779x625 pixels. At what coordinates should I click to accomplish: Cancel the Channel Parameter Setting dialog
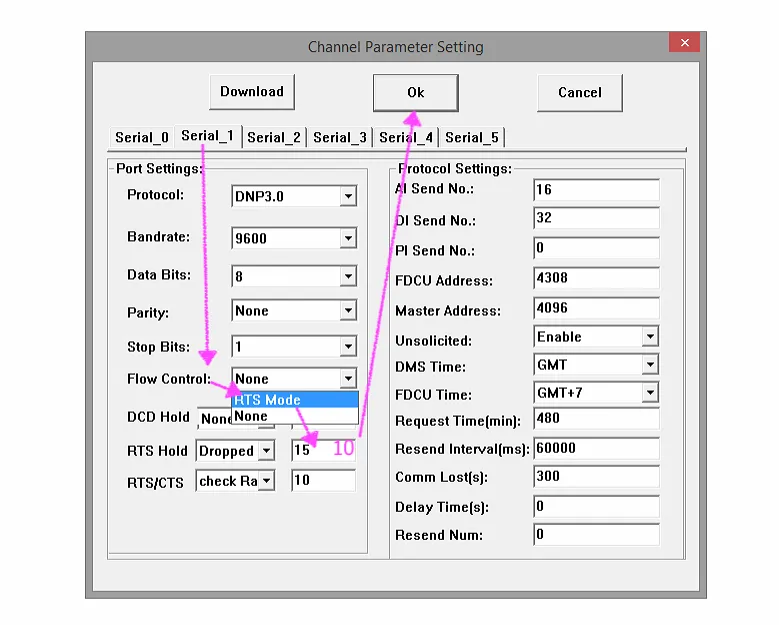coord(579,92)
